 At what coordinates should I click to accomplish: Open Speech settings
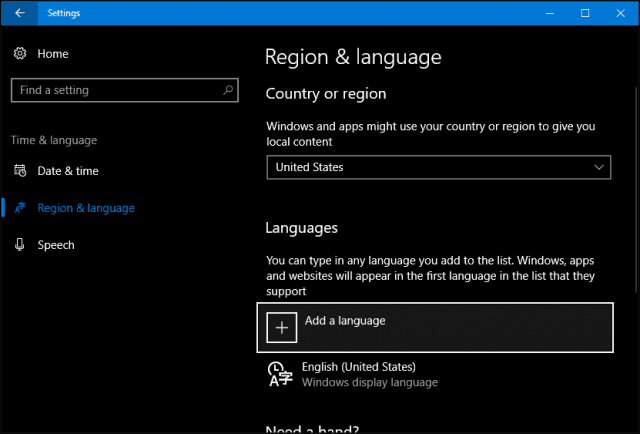tap(56, 245)
